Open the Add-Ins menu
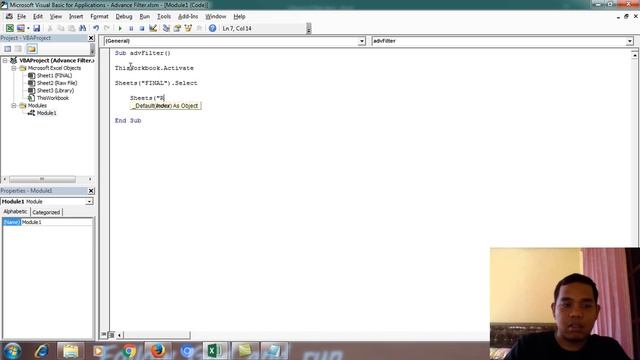The height and width of the screenshot is (360, 640). point(188,17)
